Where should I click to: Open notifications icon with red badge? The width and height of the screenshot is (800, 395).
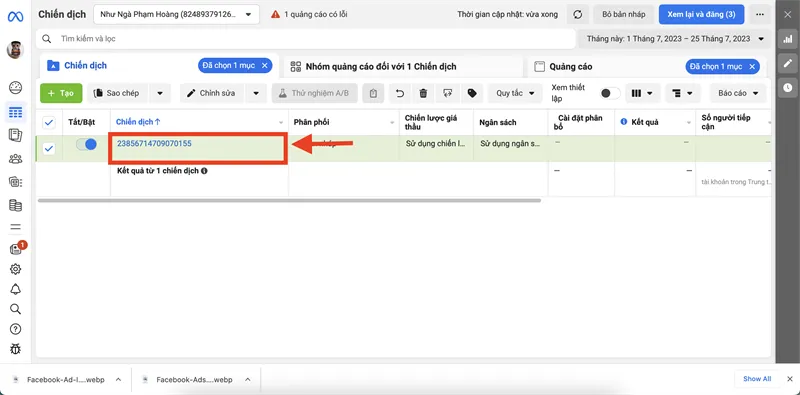pos(16,249)
